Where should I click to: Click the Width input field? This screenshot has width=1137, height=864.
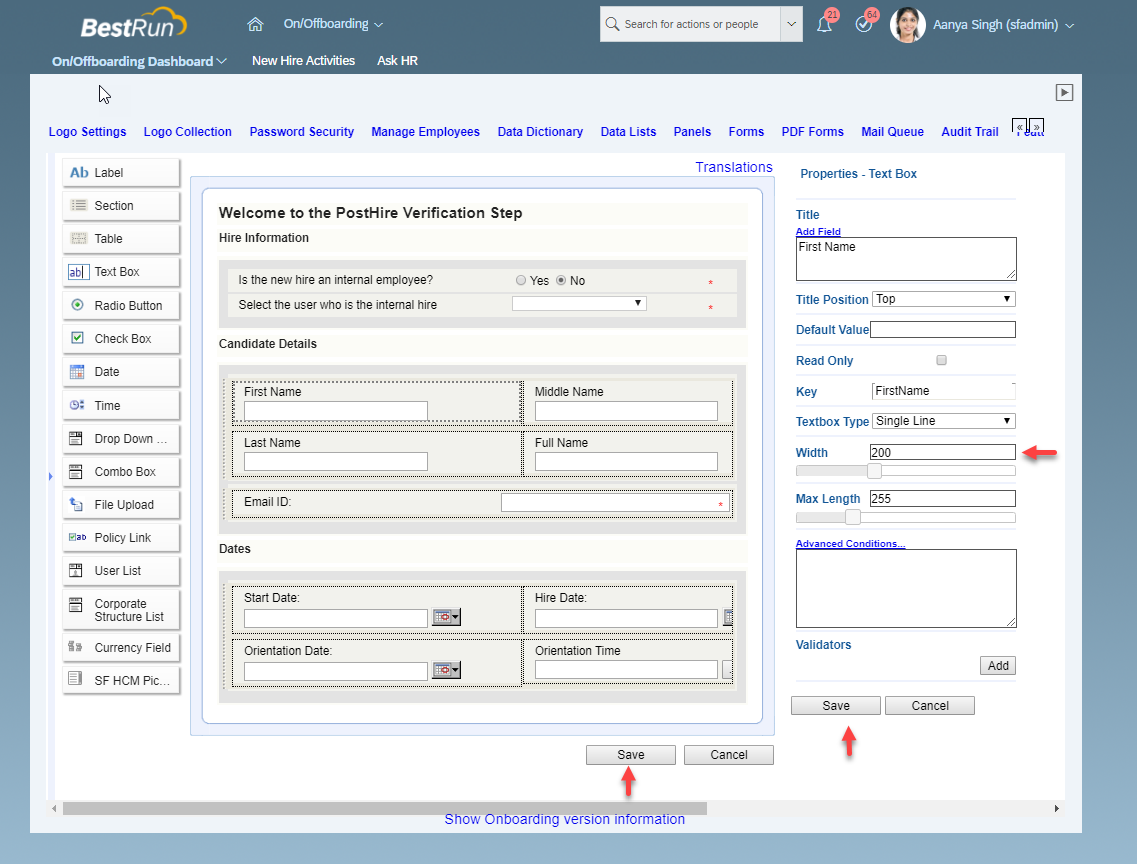(x=943, y=452)
